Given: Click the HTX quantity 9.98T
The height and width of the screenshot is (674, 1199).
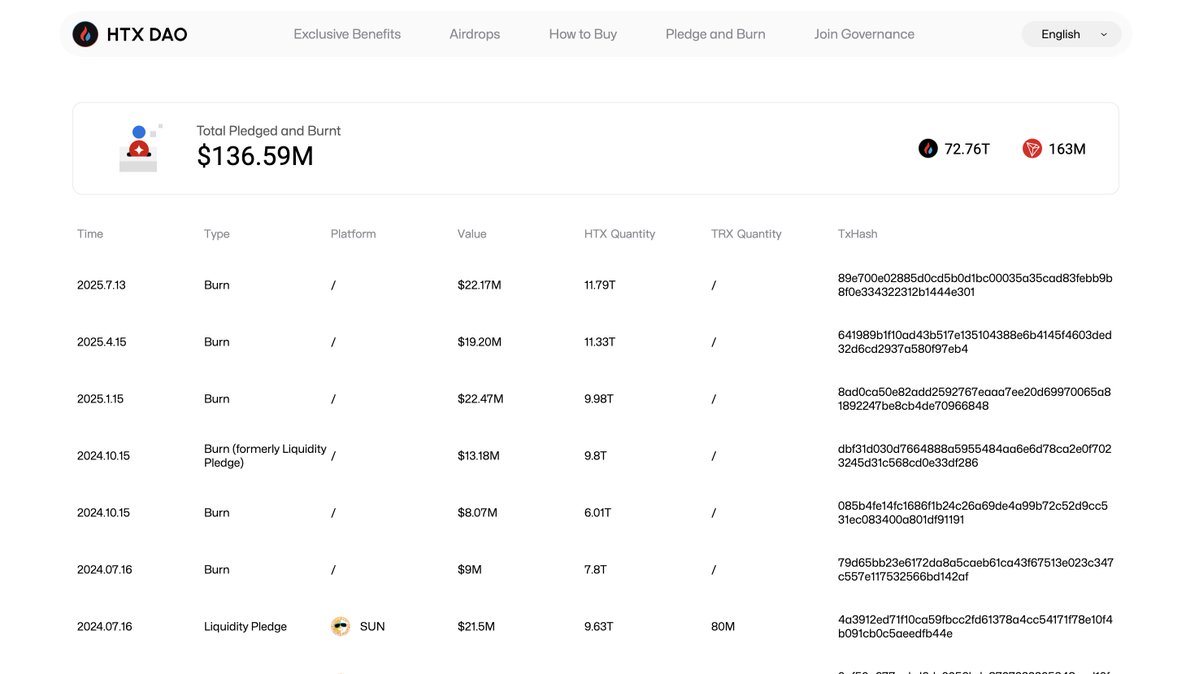Looking at the screenshot, I should click(x=599, y=399).
